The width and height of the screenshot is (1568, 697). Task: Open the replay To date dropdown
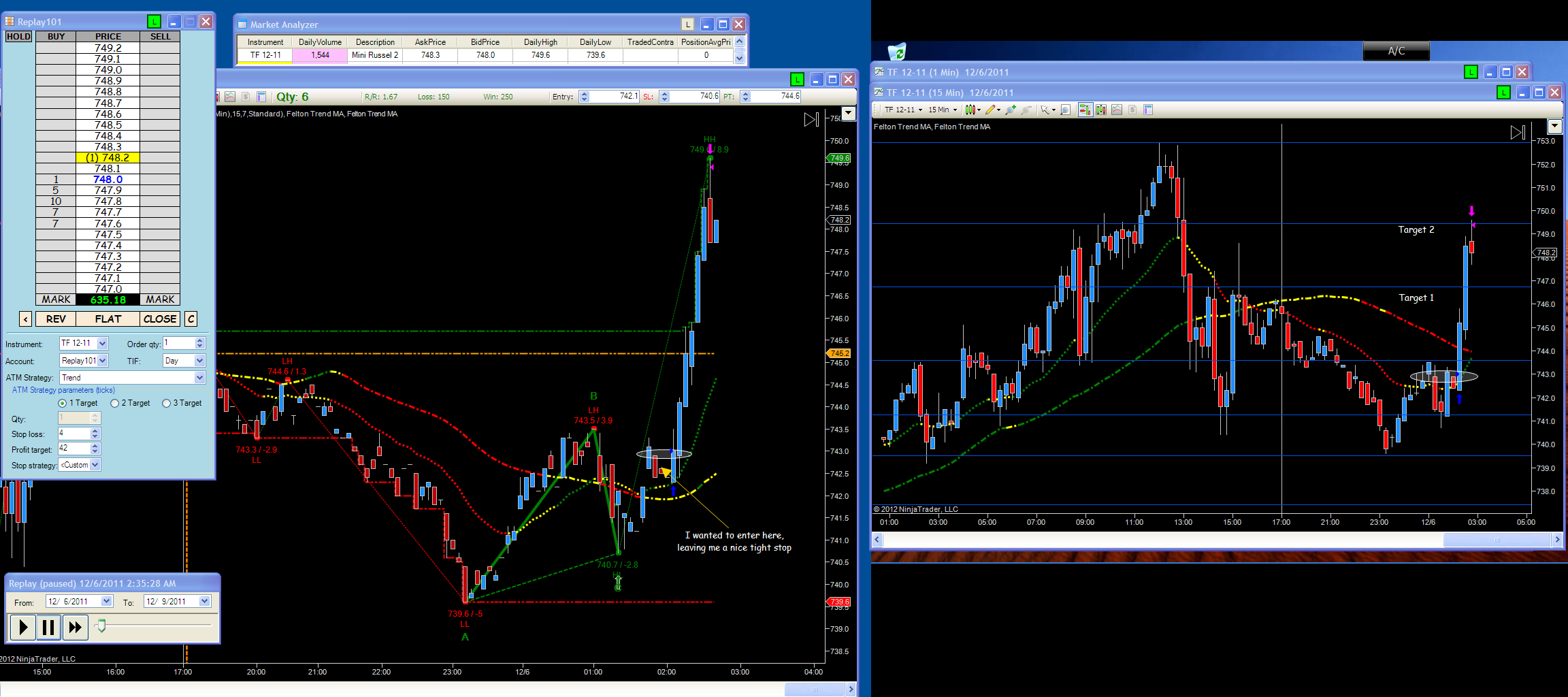pos(204,602)
